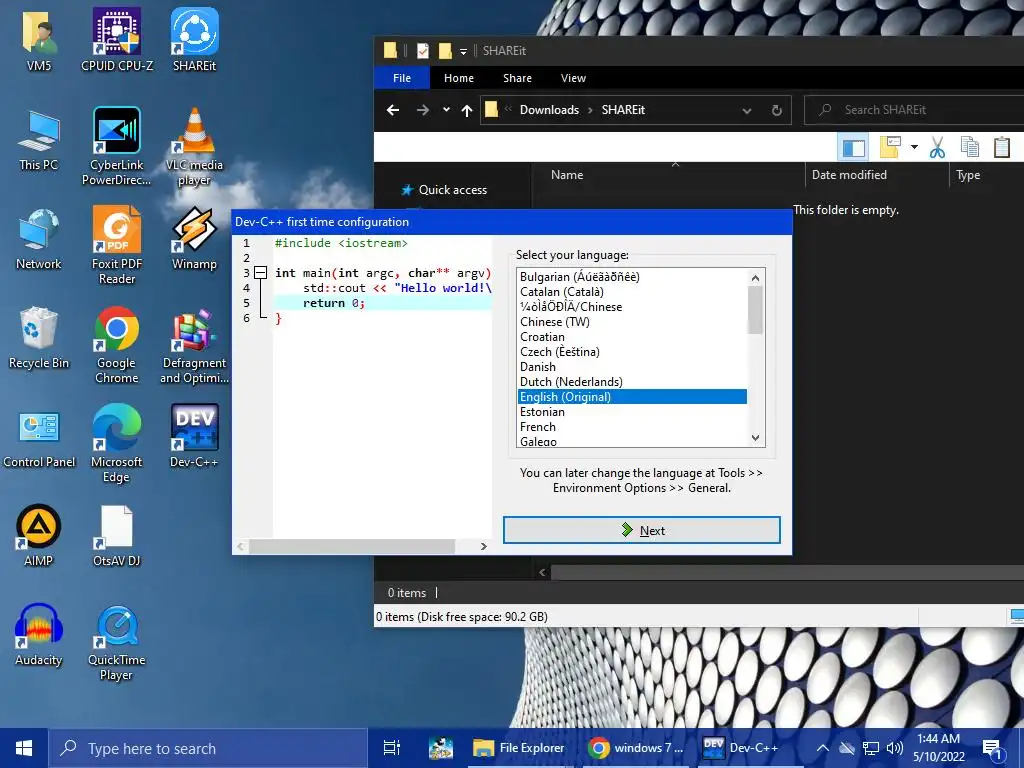Screen dimensions: 1024x768
Task: Select Chinese (TW) language
Action: click(632, 322)
